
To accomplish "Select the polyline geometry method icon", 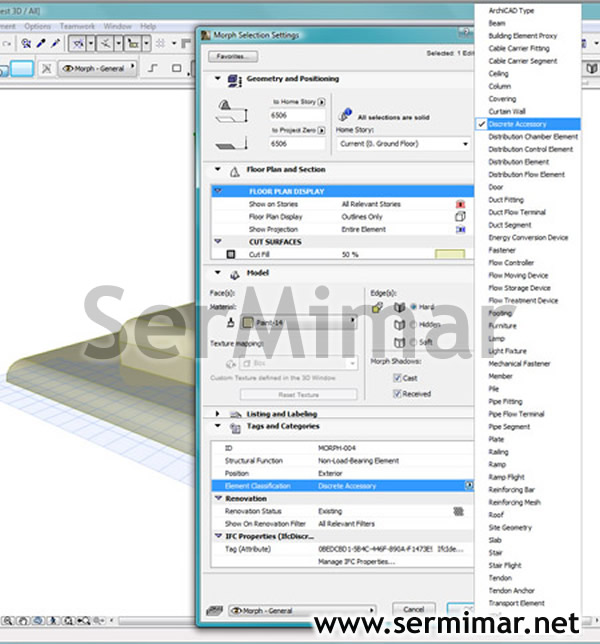I will (152, 68).
